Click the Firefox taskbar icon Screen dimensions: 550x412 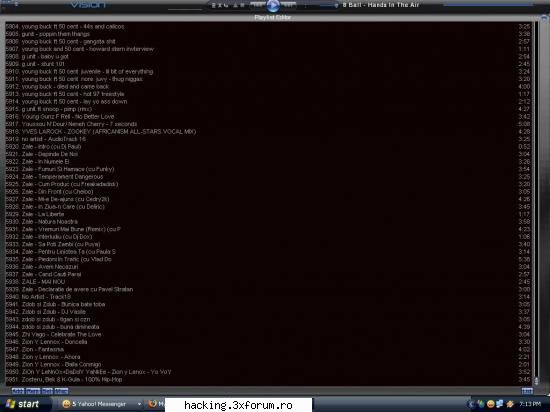click(153, 404)
